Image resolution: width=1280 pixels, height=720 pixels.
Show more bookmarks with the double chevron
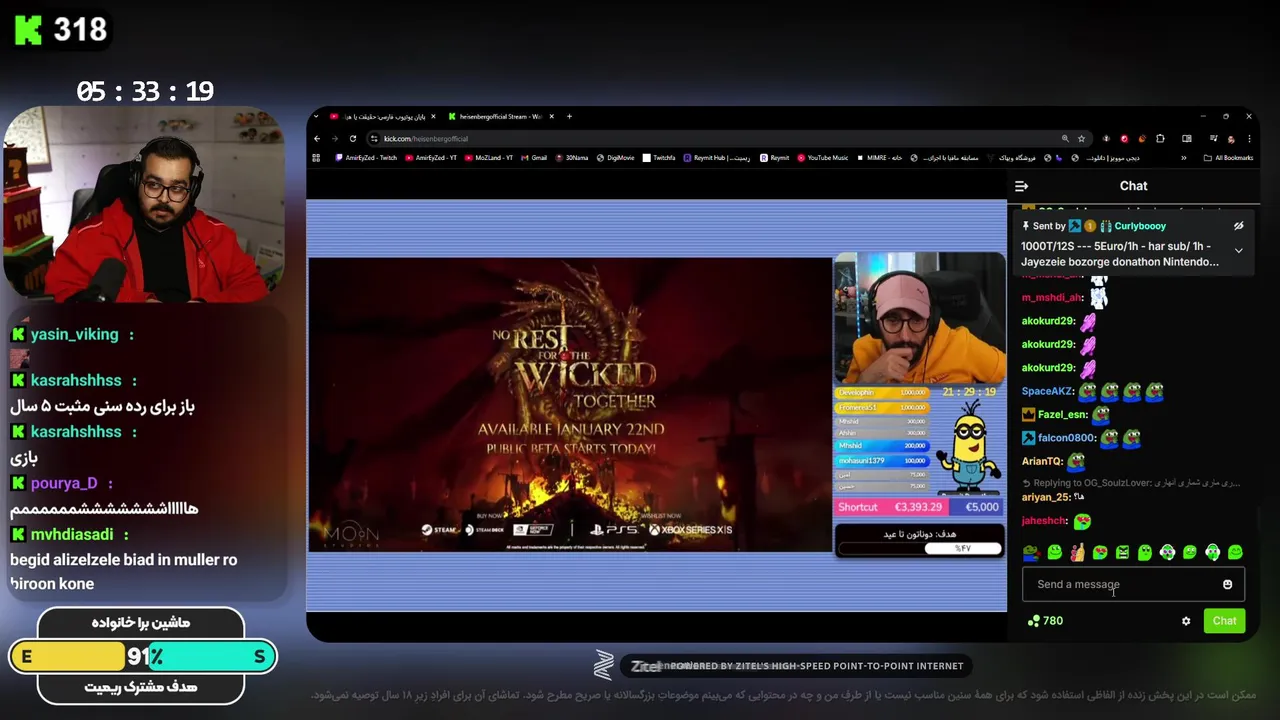(x=1184, y=158)
